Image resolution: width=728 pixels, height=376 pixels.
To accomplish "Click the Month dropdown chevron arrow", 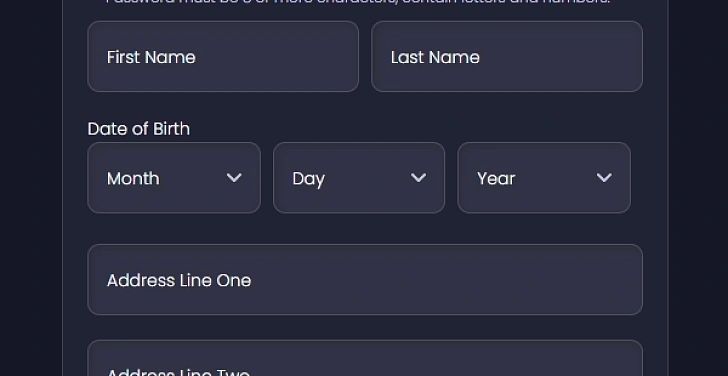I will click(x=234, y=178).
